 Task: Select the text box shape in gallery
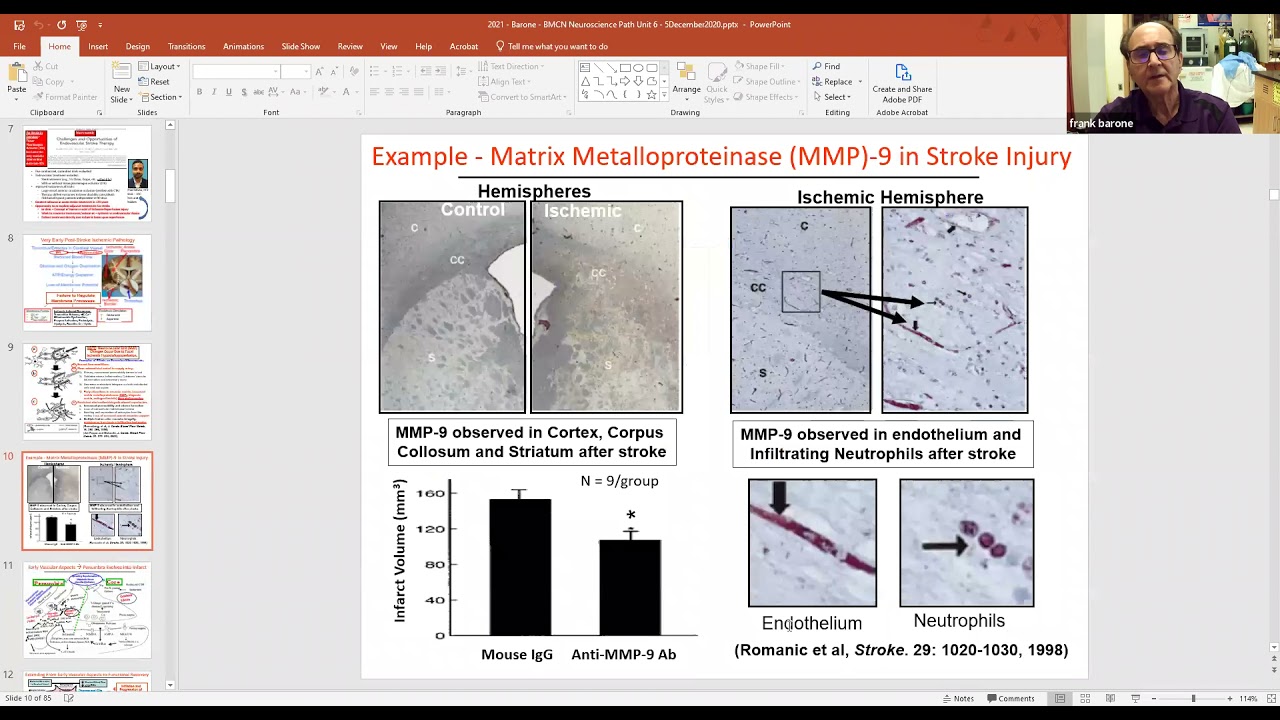(586, 68)
